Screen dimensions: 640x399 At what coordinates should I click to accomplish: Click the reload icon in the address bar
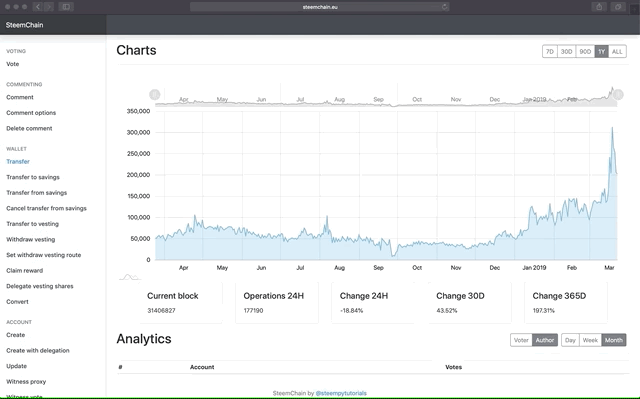click(x=444, y=7)
